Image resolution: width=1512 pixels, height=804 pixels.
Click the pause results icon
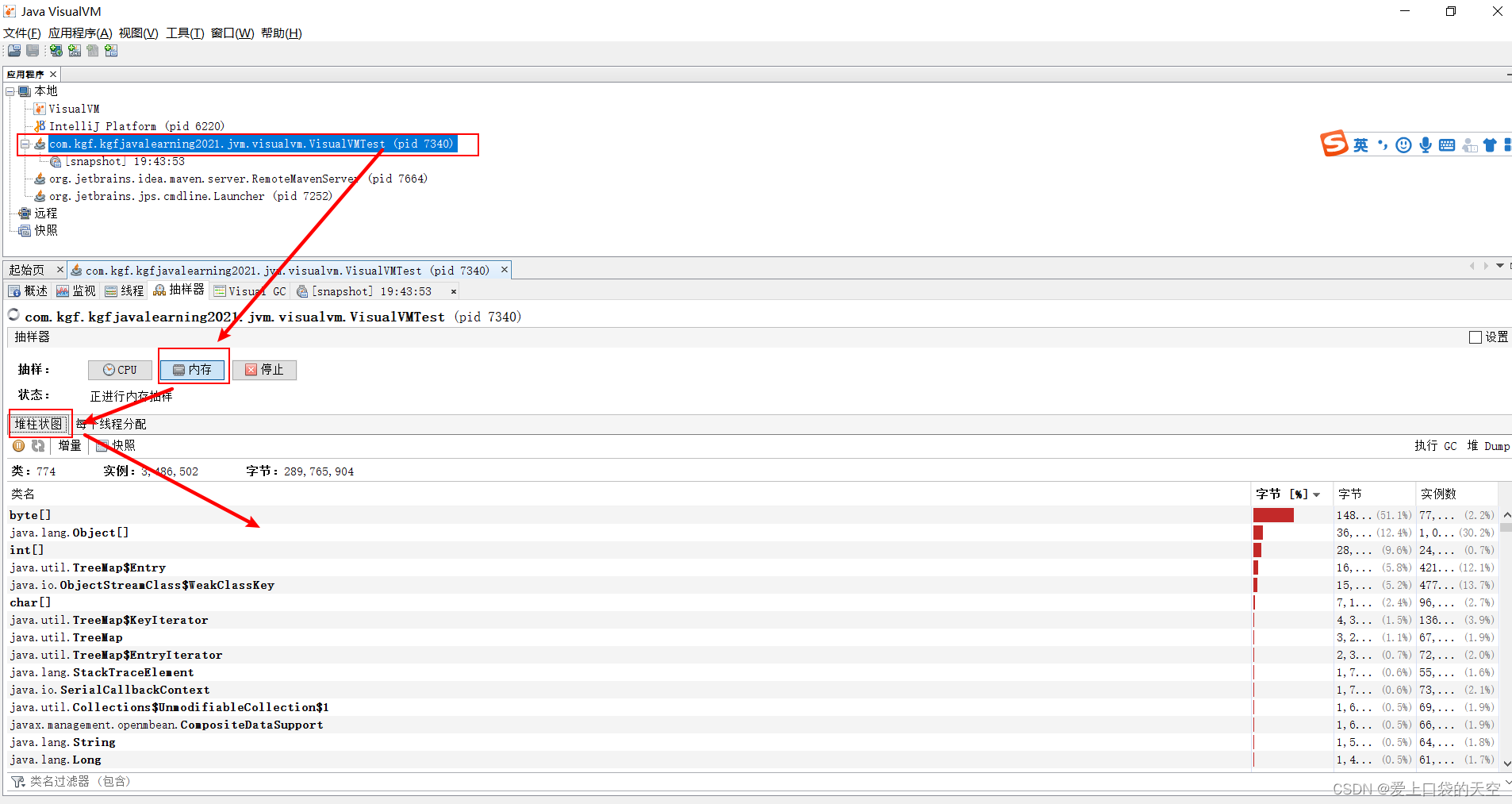pyautogui.click(x=19, y=446)
